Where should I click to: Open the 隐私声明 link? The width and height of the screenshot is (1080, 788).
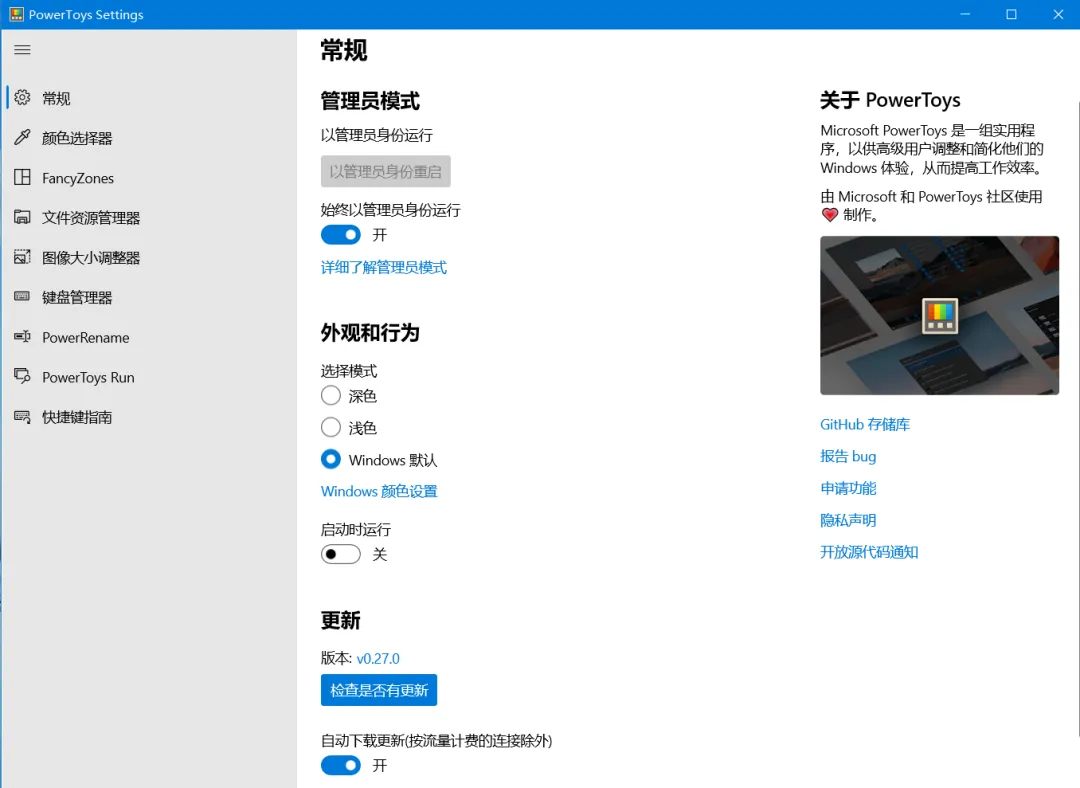(x=848, y=520)
